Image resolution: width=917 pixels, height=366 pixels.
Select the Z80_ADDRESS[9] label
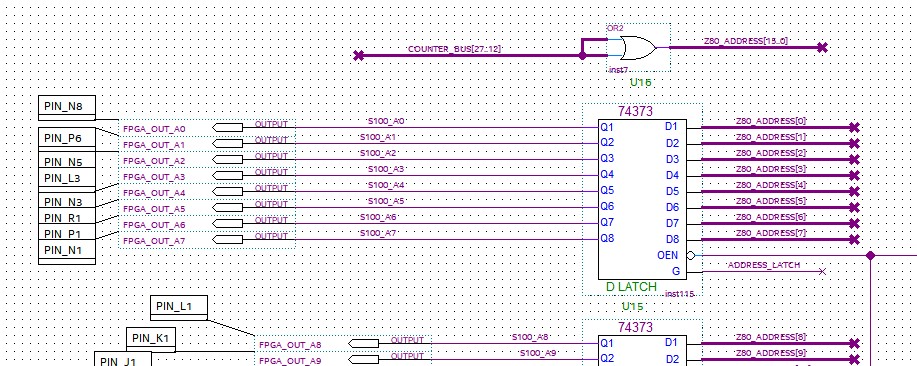click(771, 353)
